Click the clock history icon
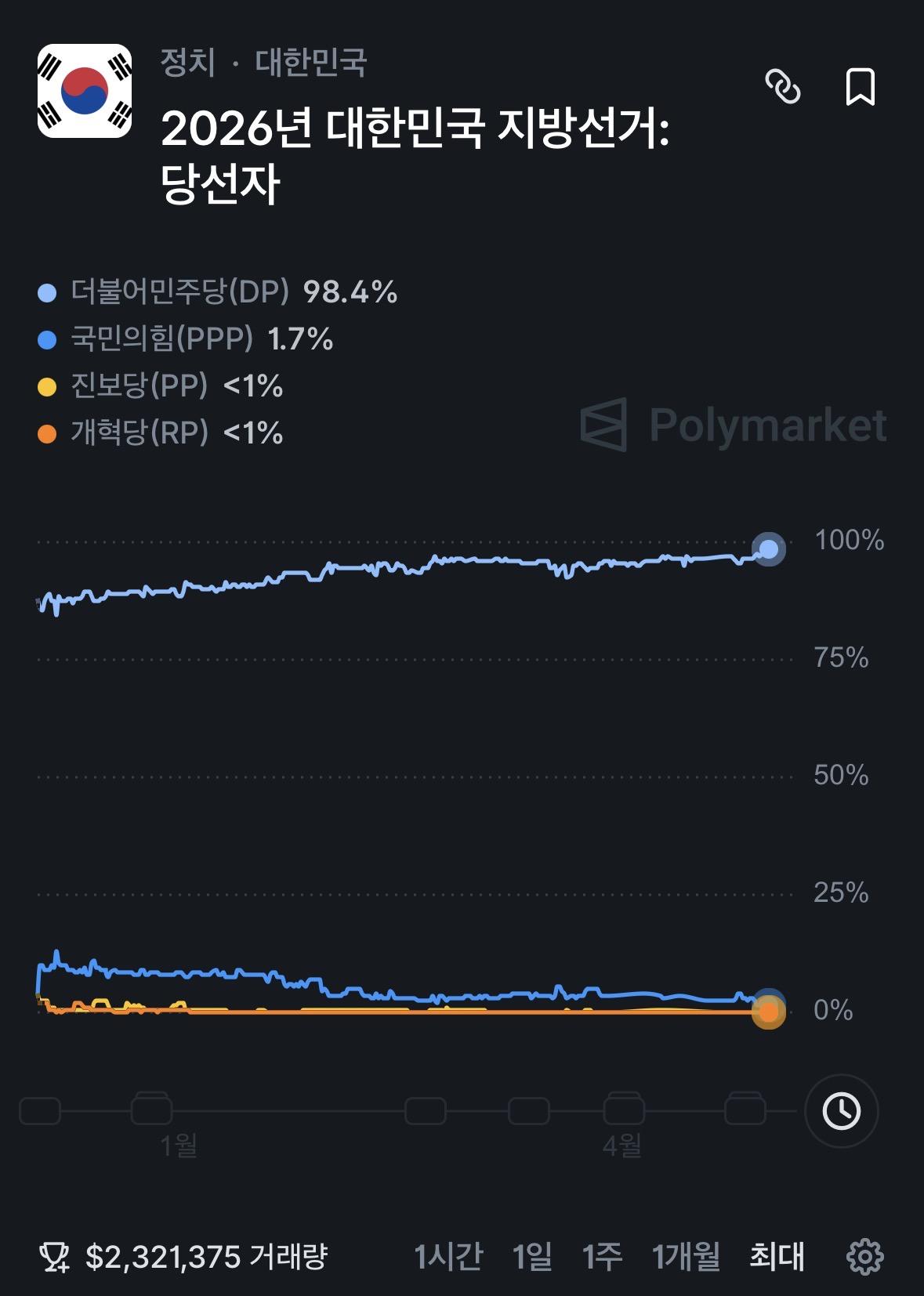This screenshot has width=924, height=1296. point(842,1110)
